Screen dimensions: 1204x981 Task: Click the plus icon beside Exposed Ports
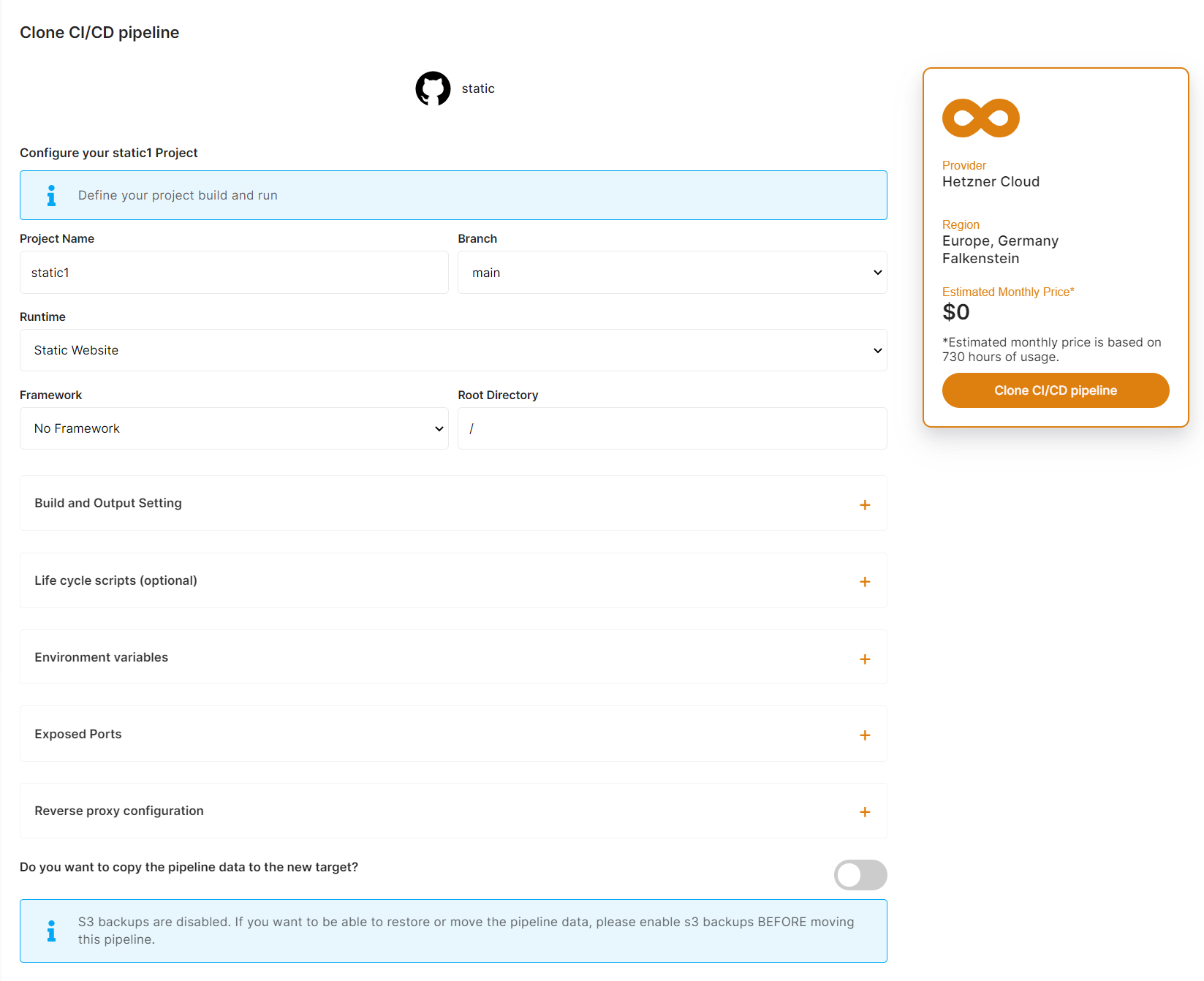[x=865, y=735]
